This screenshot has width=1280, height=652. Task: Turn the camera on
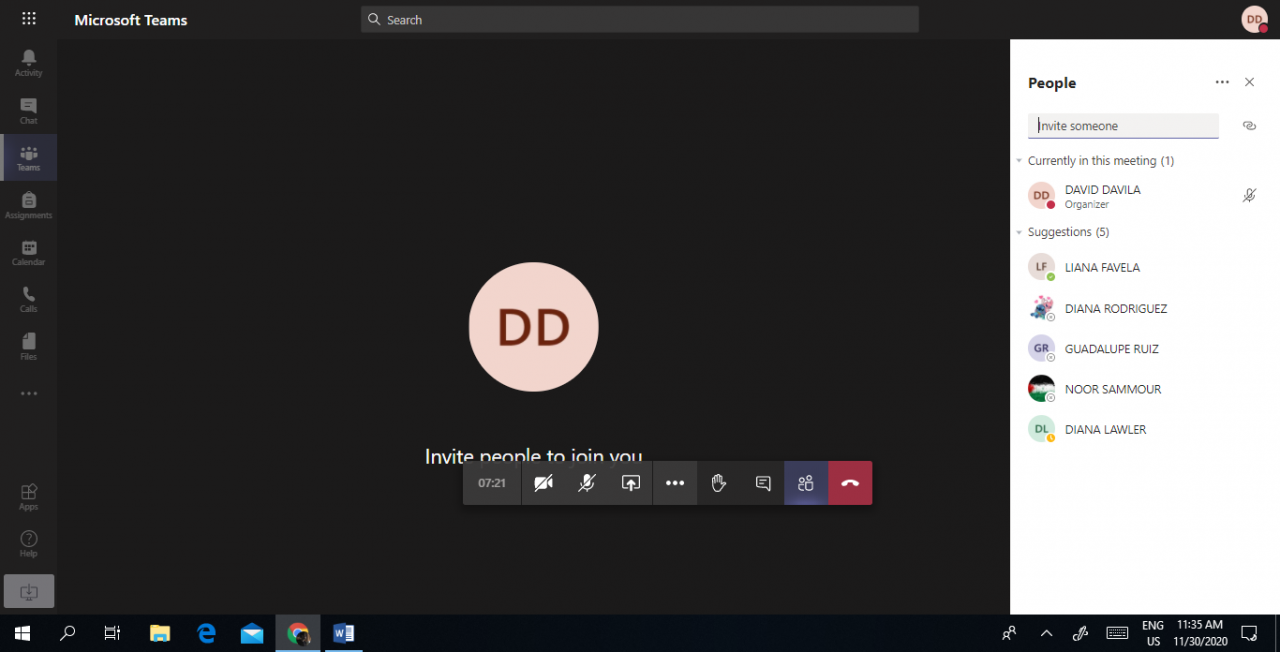pos(544,483)
